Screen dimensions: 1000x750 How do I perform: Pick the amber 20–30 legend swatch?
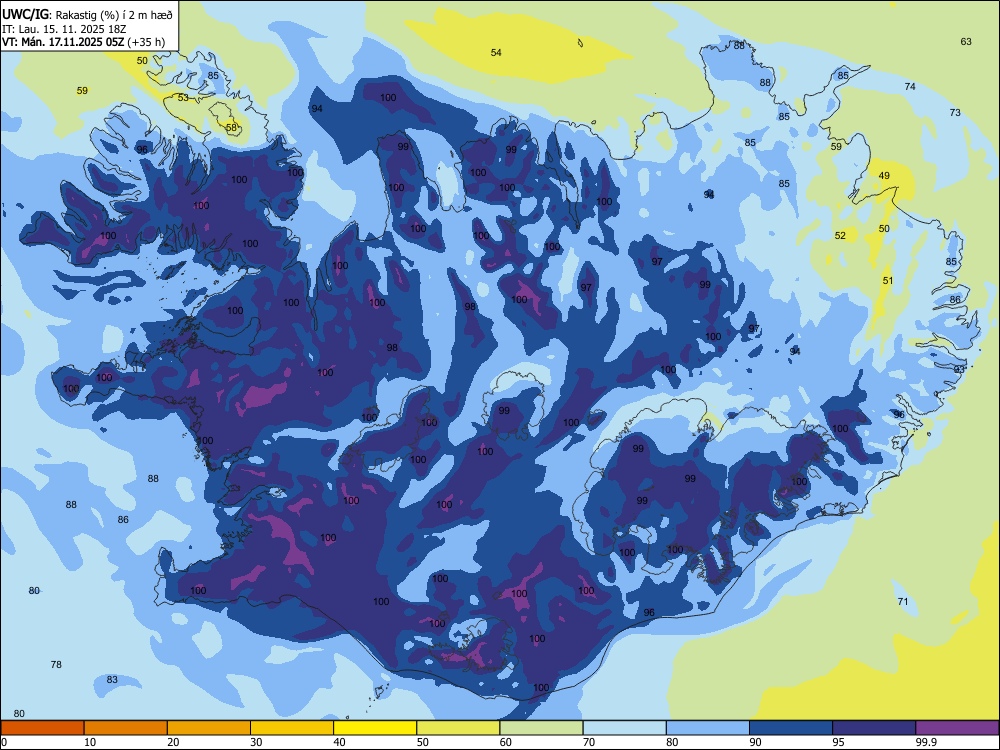coord(209,728)
